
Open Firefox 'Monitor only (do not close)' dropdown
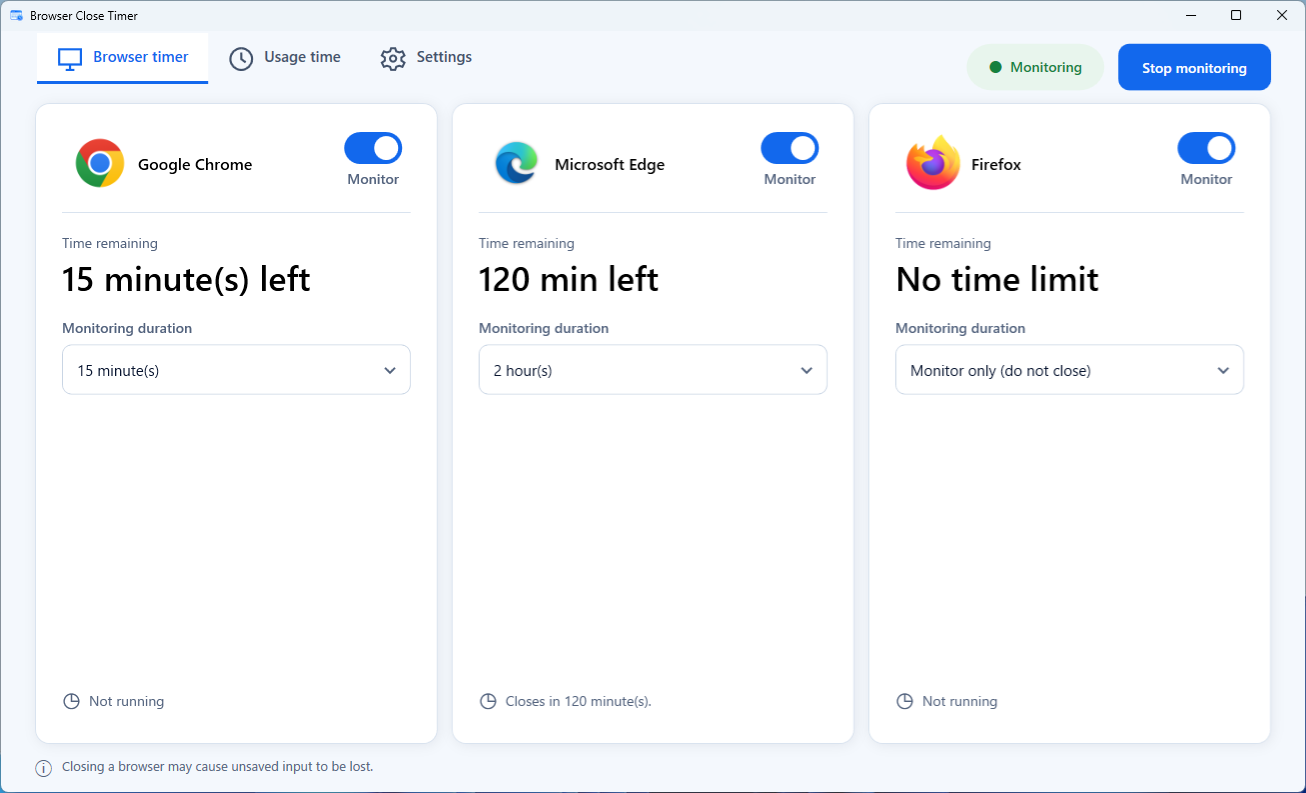pyautogui.click(x=1069, y=370)
